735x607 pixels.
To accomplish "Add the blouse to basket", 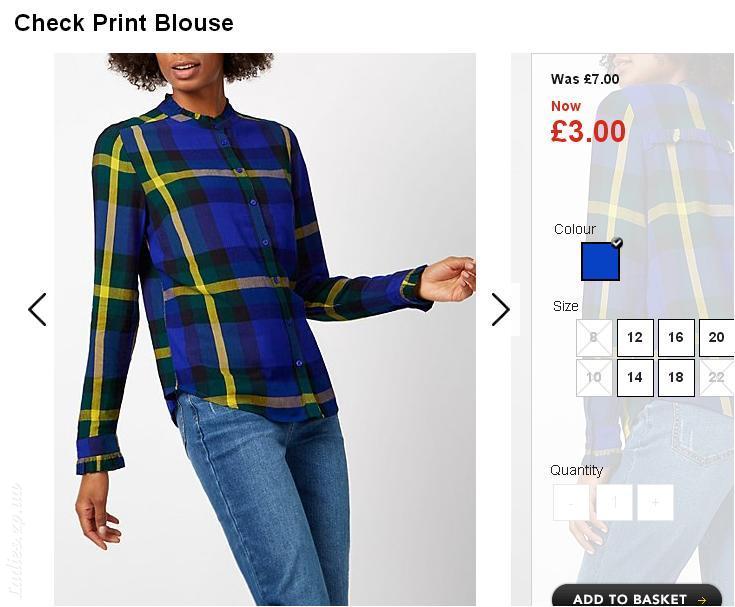I will (637, 596).
